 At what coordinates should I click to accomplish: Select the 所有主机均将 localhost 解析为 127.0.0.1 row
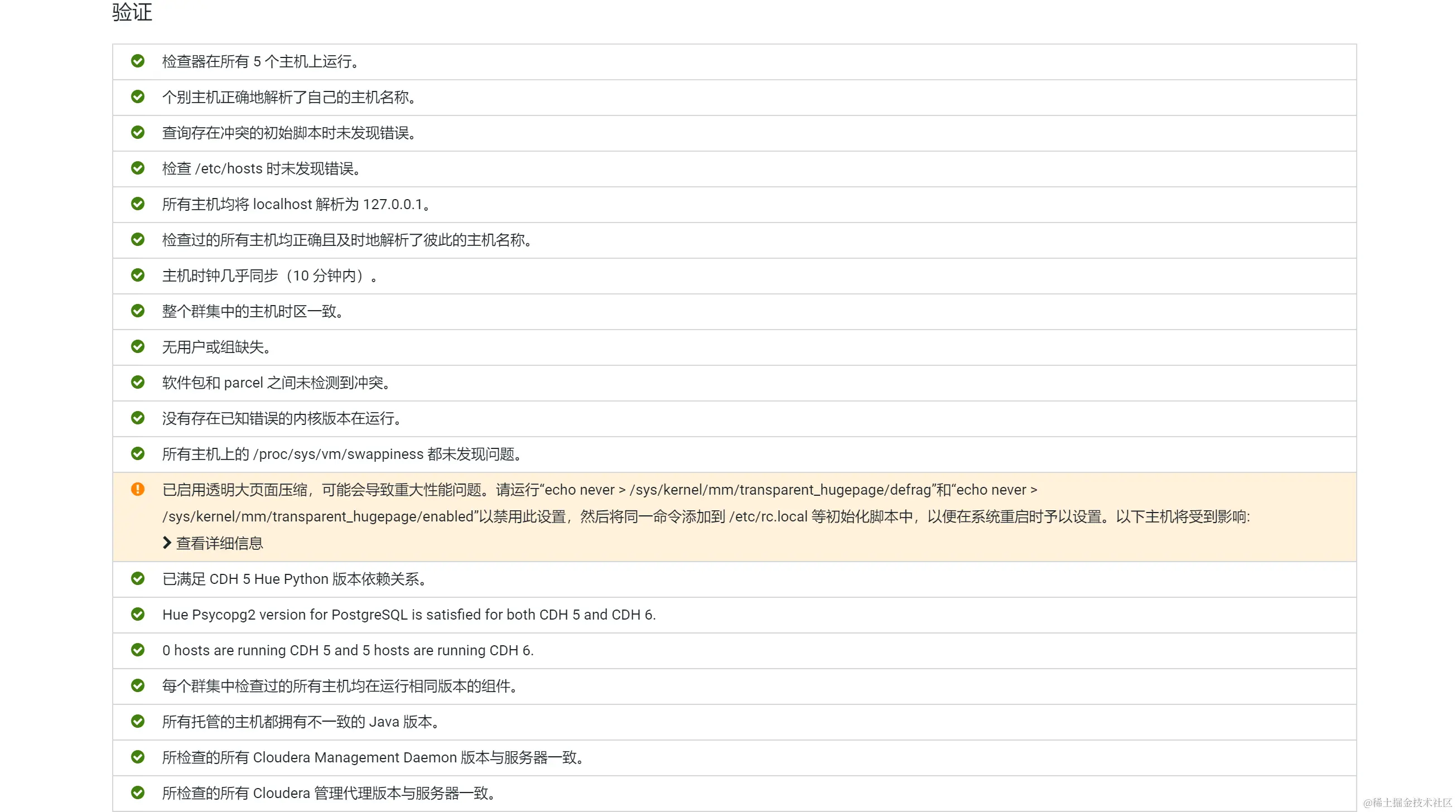296,204
